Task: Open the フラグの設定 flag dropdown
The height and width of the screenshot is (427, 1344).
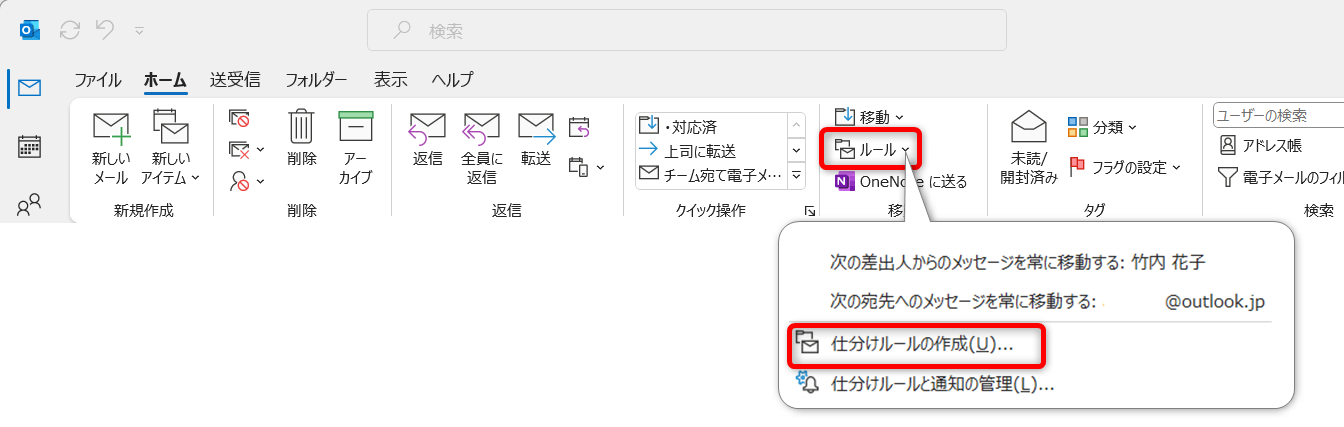Action: click(1125, 166)
